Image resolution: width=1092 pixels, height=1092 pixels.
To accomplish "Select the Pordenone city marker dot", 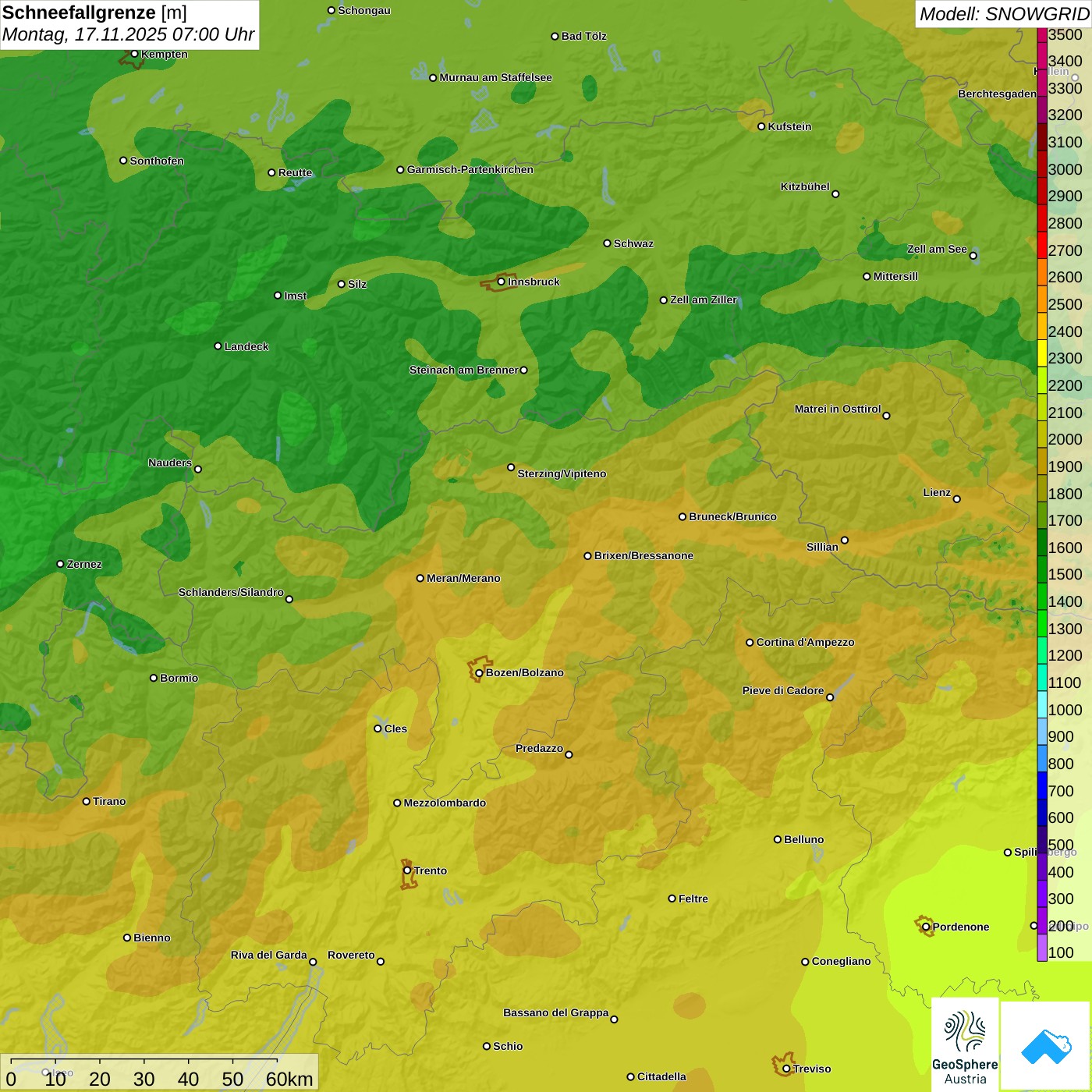I will (926, 927).
